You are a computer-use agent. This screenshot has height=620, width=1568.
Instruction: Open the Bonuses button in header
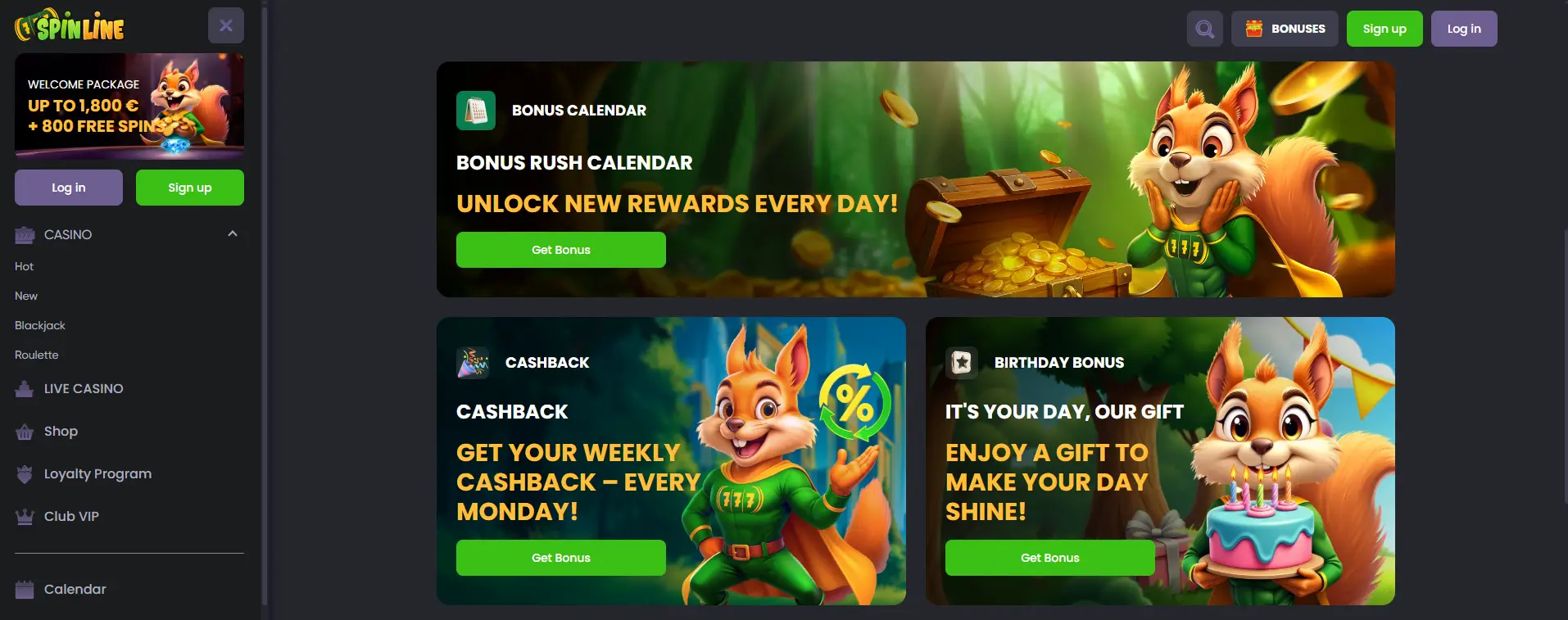tap(1285, 29)
